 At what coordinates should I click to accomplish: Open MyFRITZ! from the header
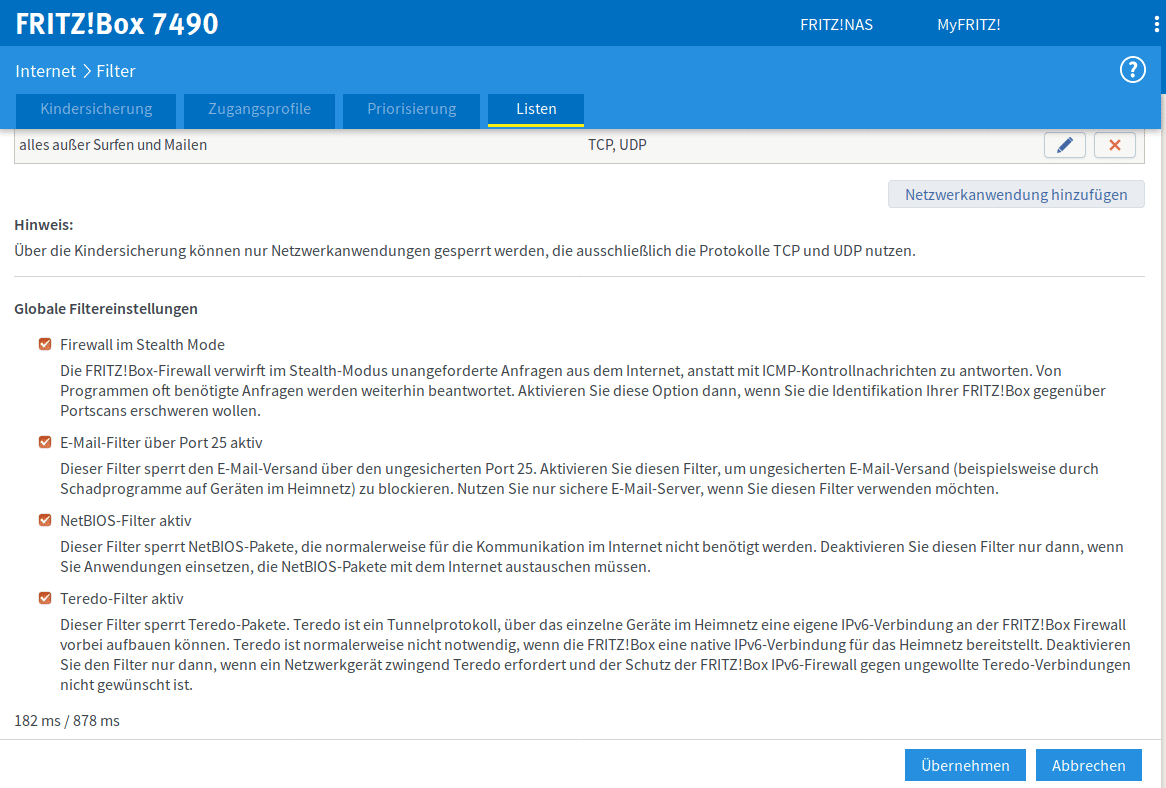click(968, 25)
